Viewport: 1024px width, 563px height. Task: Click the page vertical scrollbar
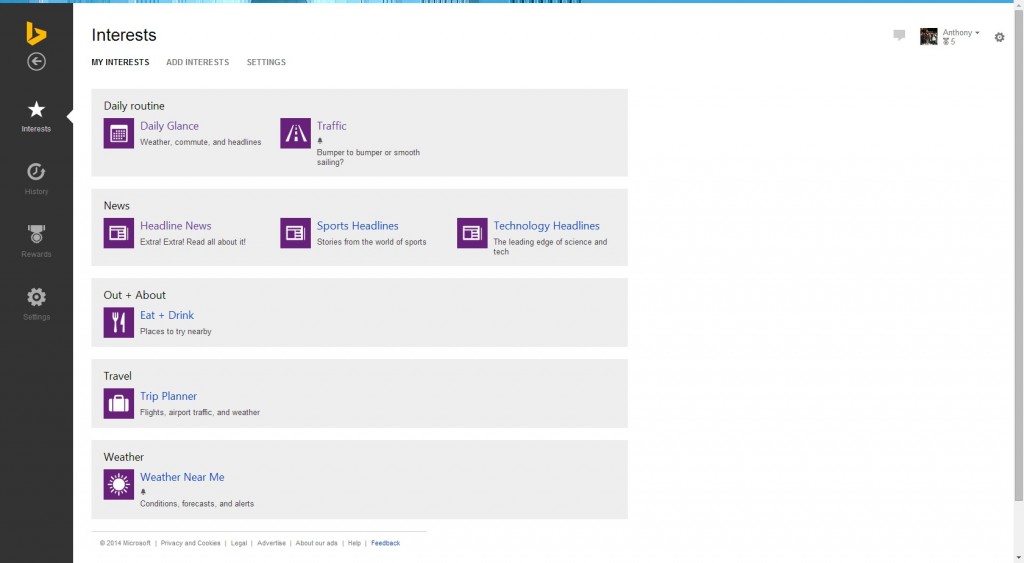pos(1018,255)
